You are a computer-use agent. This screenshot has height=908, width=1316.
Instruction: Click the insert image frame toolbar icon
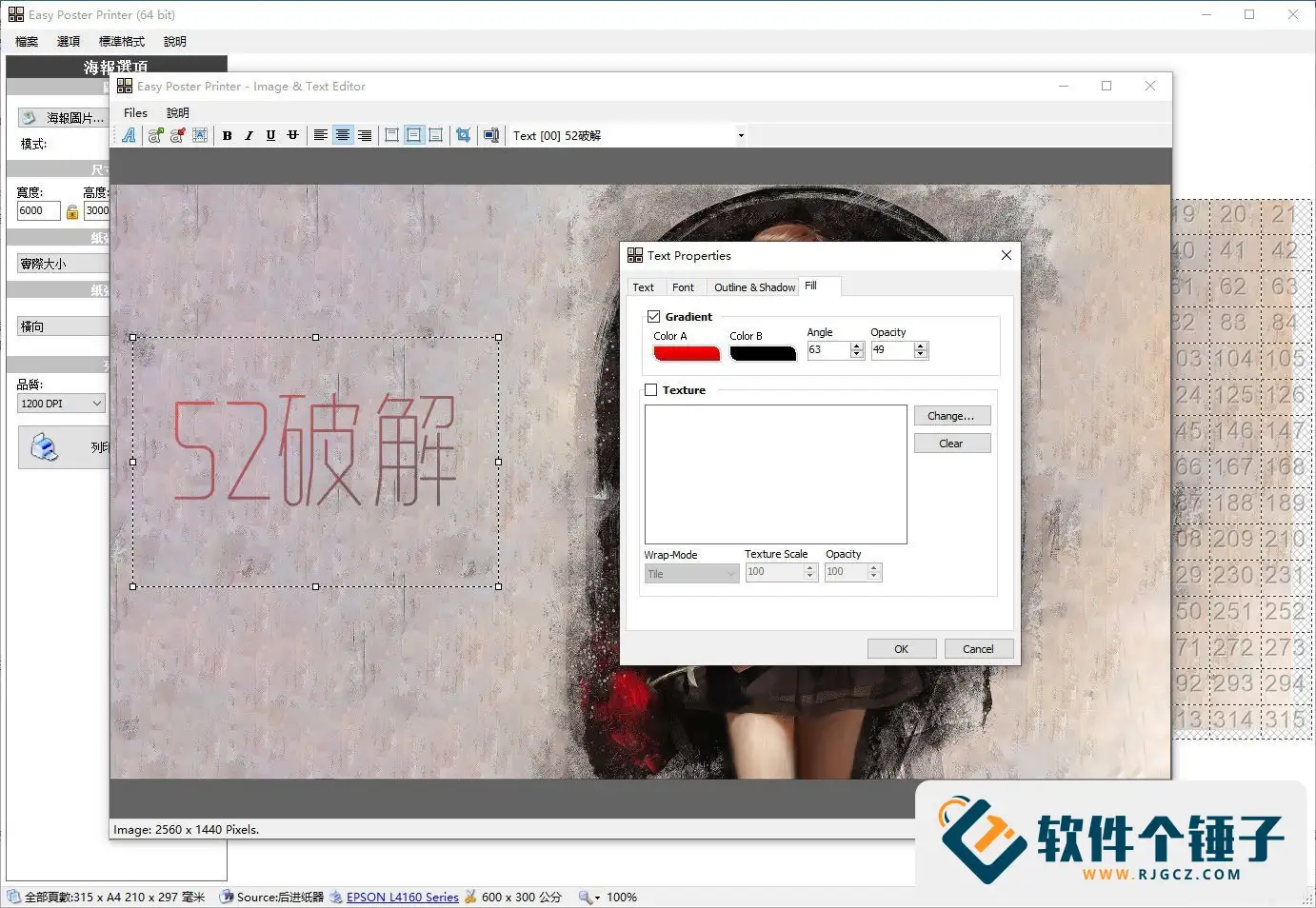point(200,134)
